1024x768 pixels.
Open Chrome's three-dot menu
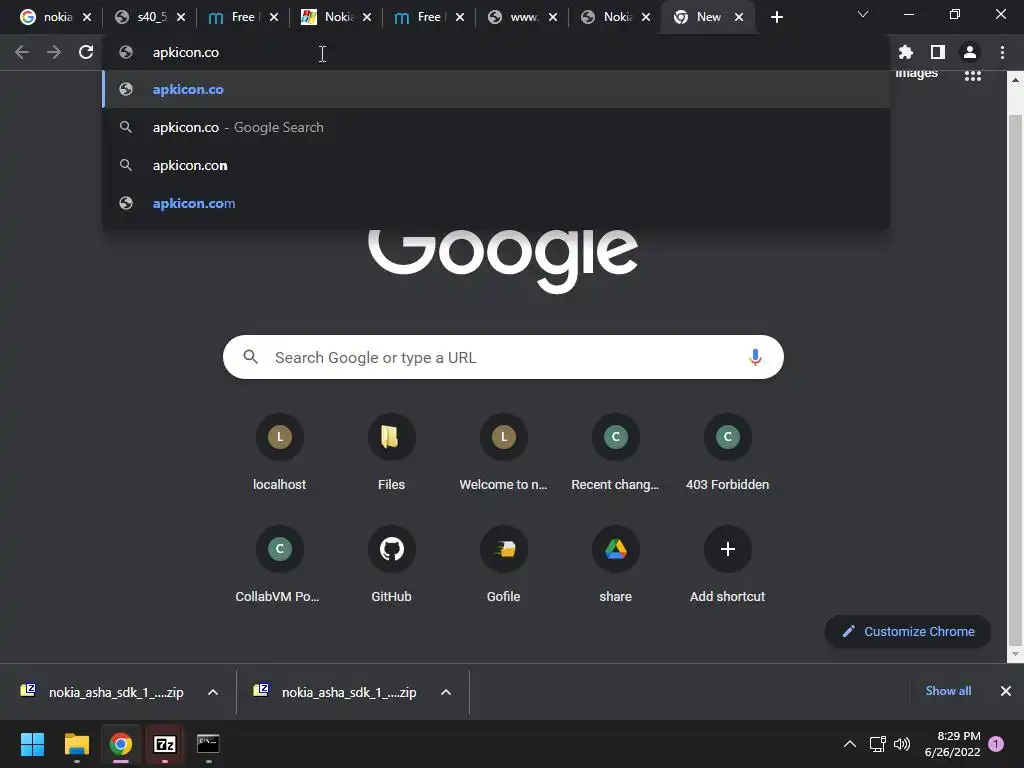click(x=1002, y=52)
